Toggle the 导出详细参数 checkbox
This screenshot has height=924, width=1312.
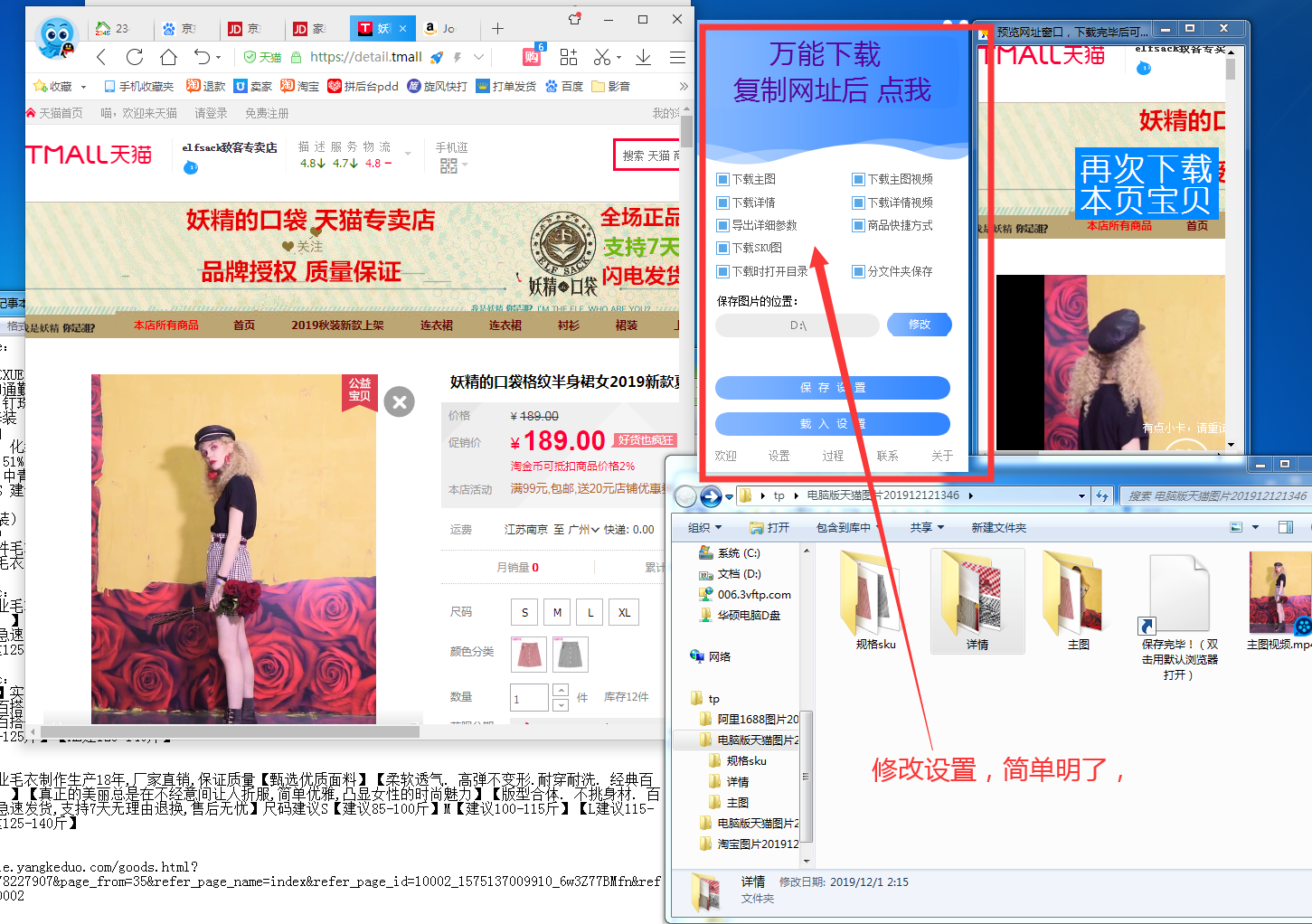coord(722,225)
